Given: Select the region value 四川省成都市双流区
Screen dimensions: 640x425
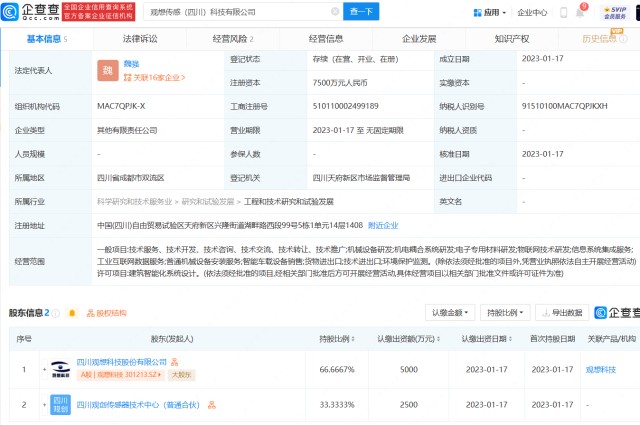Looking at the screenshot, I should [x=131, y=178].
